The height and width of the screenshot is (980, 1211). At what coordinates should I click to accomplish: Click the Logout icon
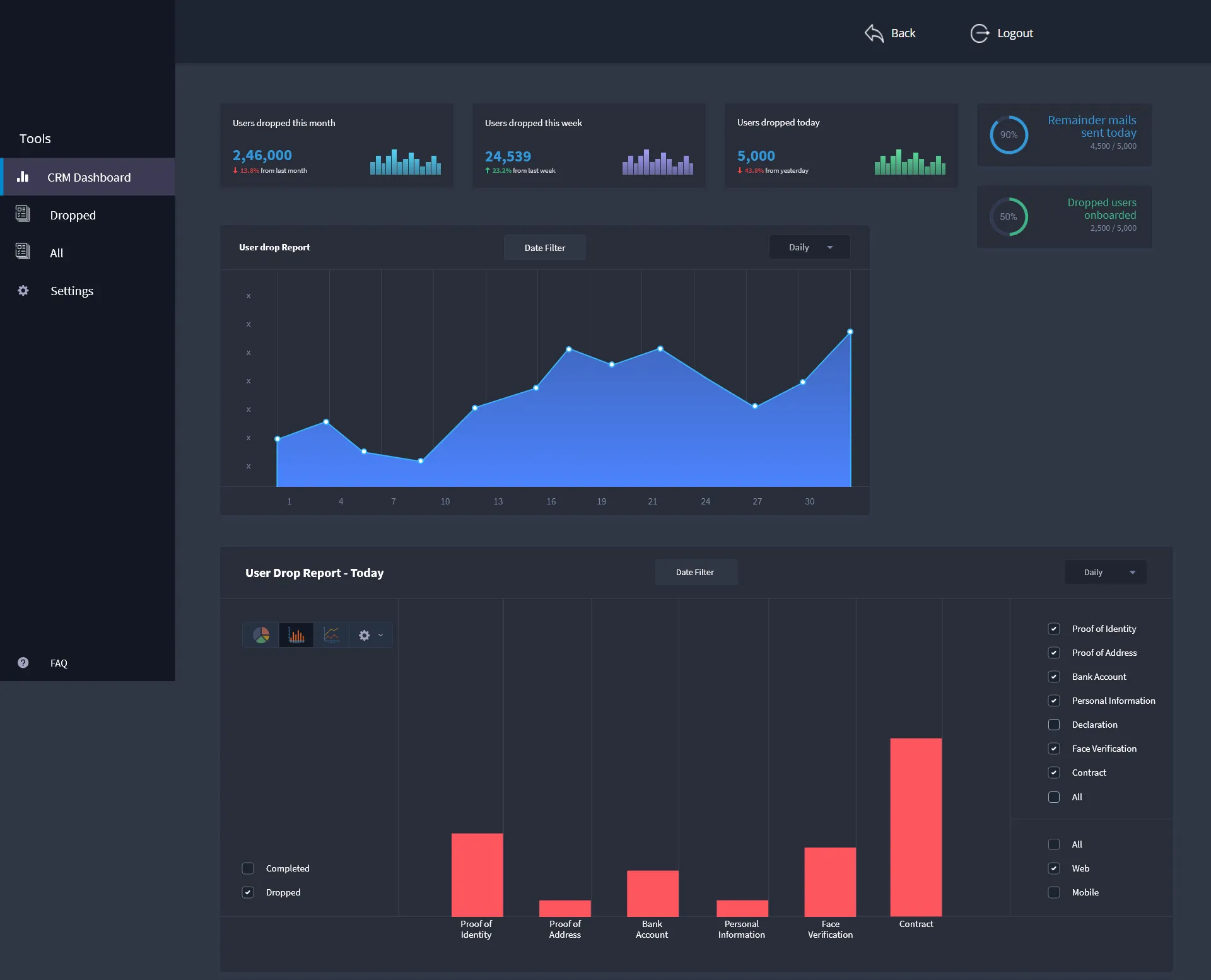pyautogui.click(x=979, y=33)
